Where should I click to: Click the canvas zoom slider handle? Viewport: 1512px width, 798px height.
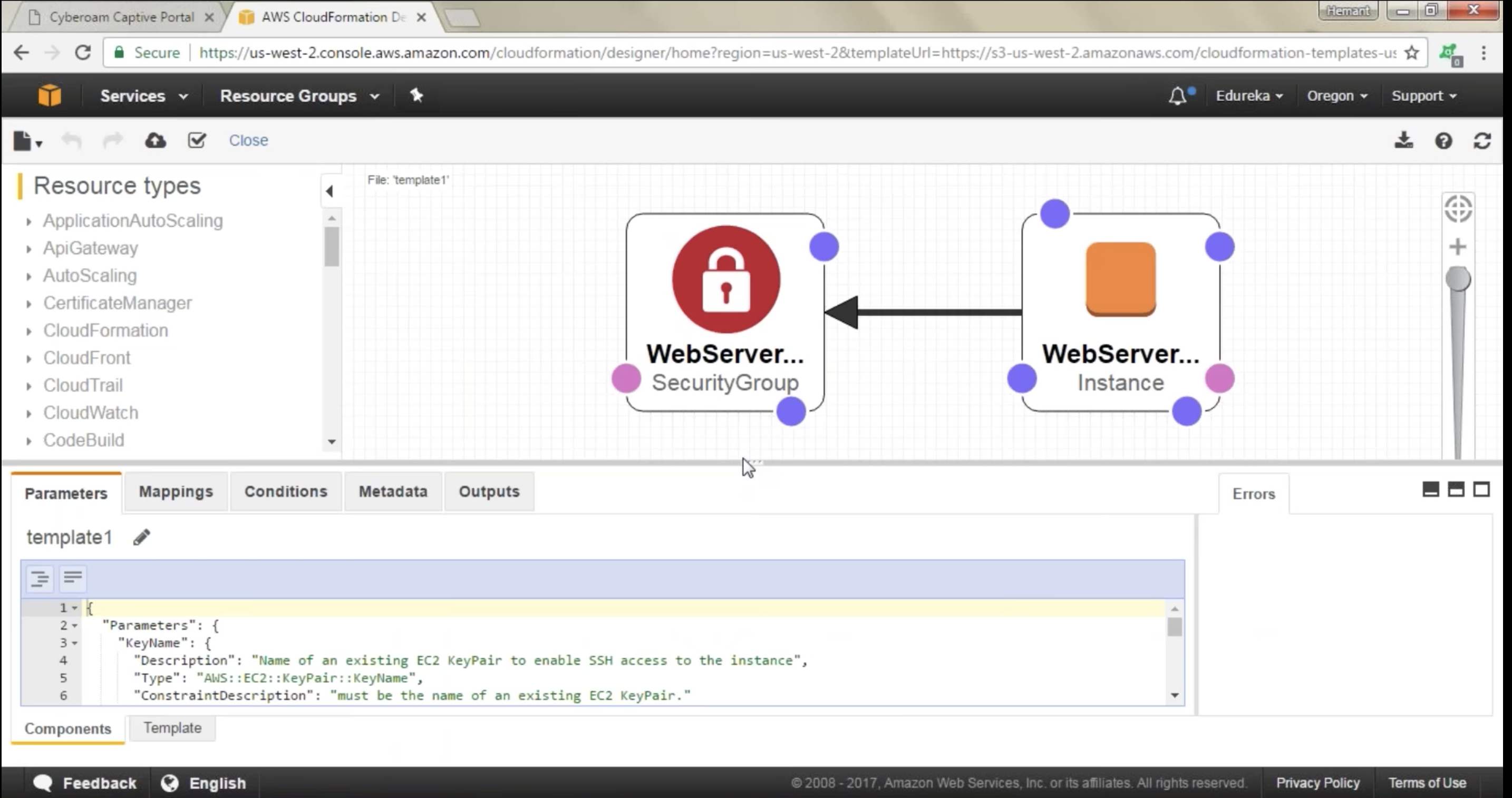[1458, 279]
